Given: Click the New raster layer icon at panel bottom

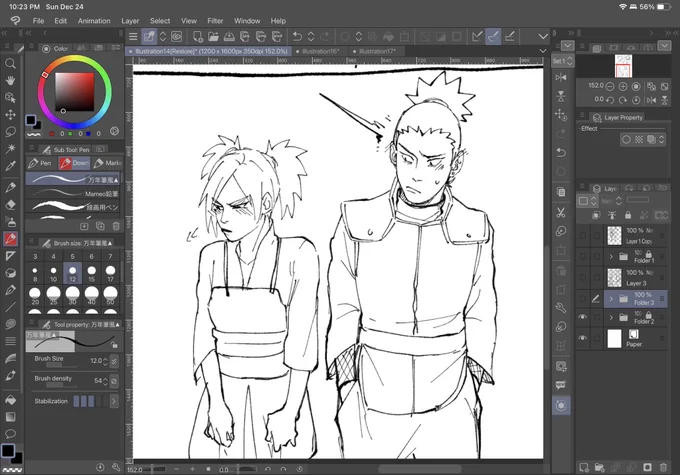Looking at the screenshot, I should pos(584,467).
